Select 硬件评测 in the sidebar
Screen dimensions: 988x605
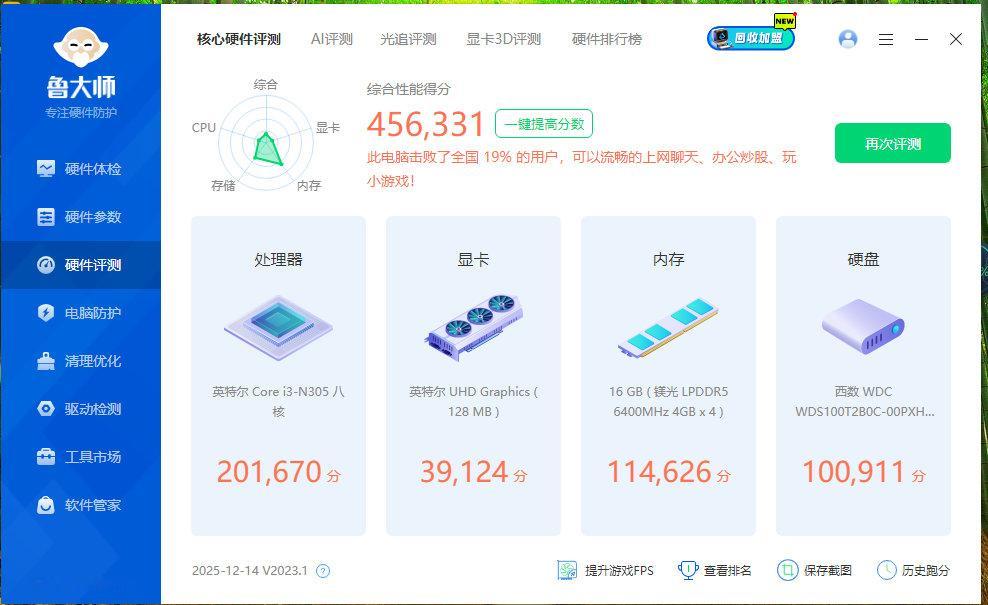[80, 265]
